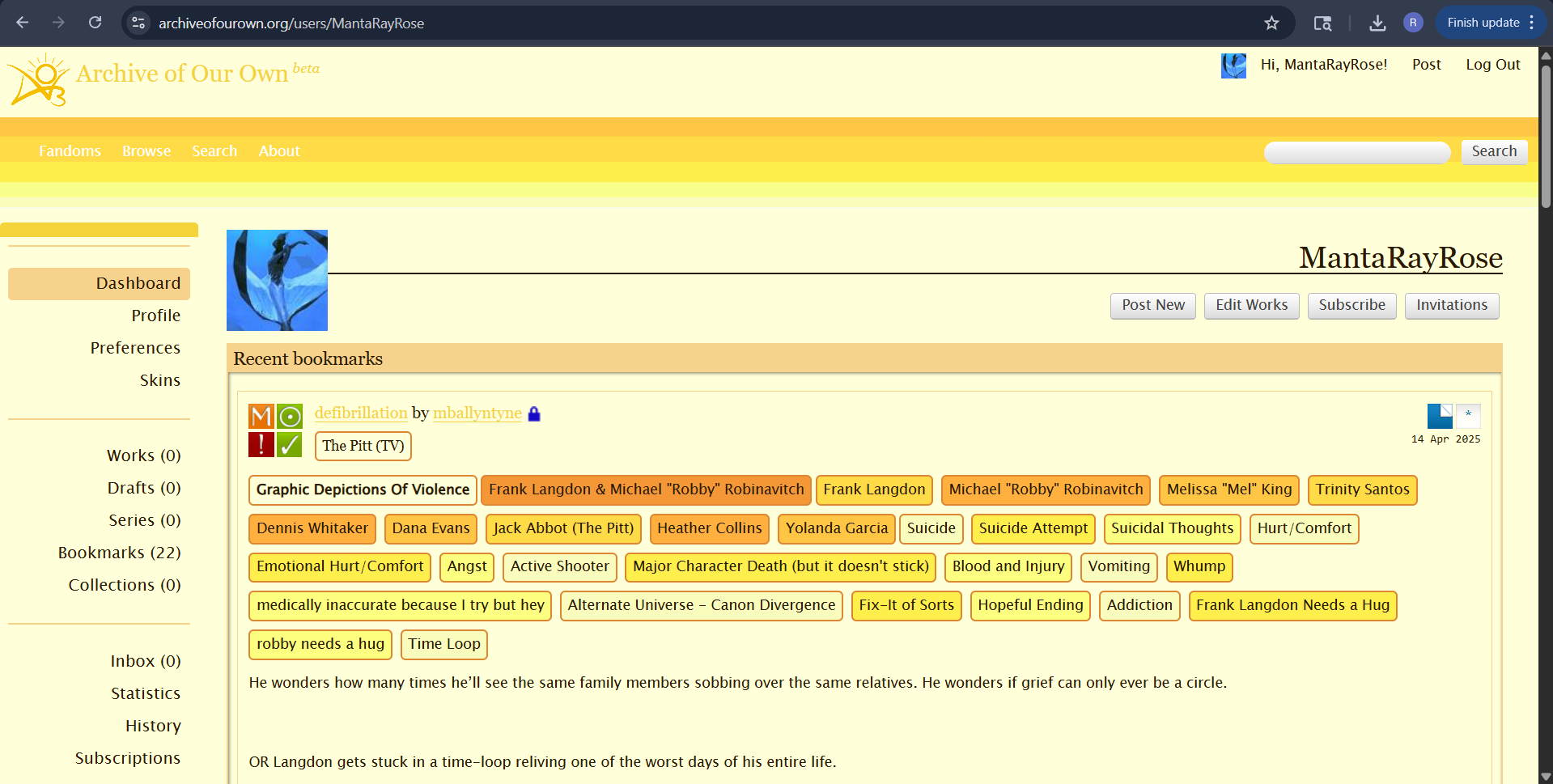Open the Post menu in header
The height and width of the screenshot is (784, 1553).
pos(1426,65)
